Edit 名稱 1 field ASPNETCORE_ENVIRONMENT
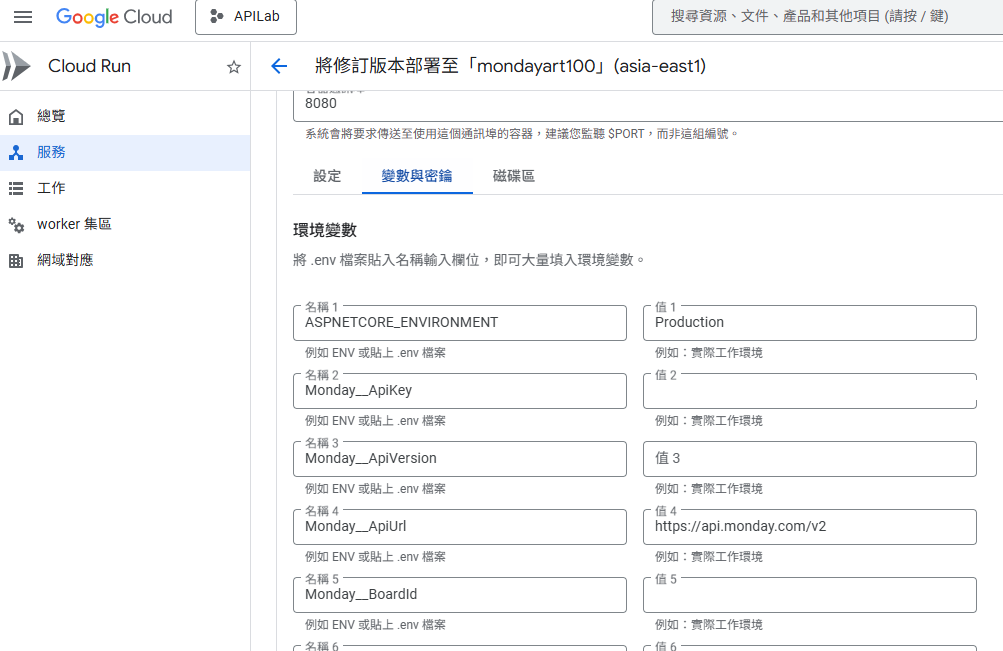The height and width of the screenshot is (651, 1003). click(x=459, y=322)
